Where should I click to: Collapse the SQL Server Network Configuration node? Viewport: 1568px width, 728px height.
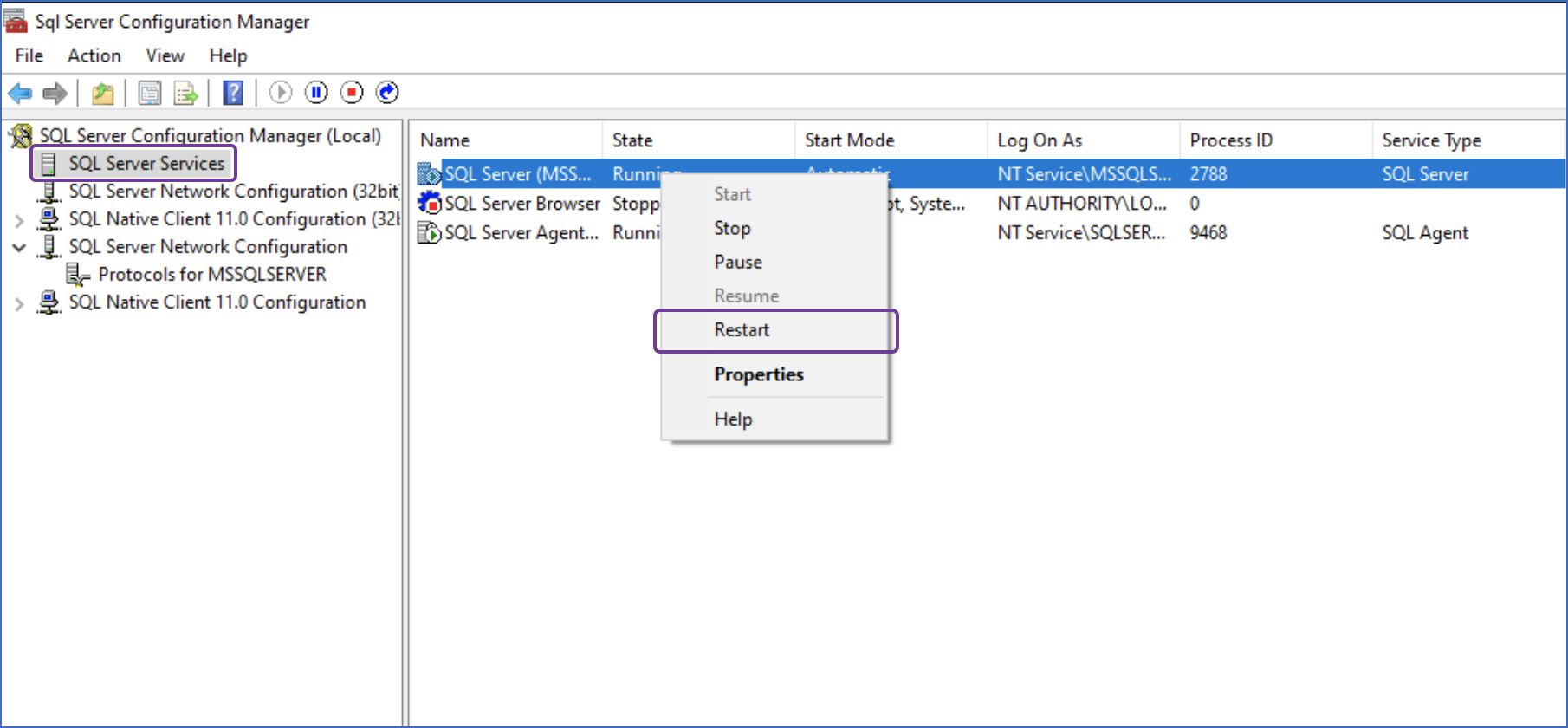[19, 248]
